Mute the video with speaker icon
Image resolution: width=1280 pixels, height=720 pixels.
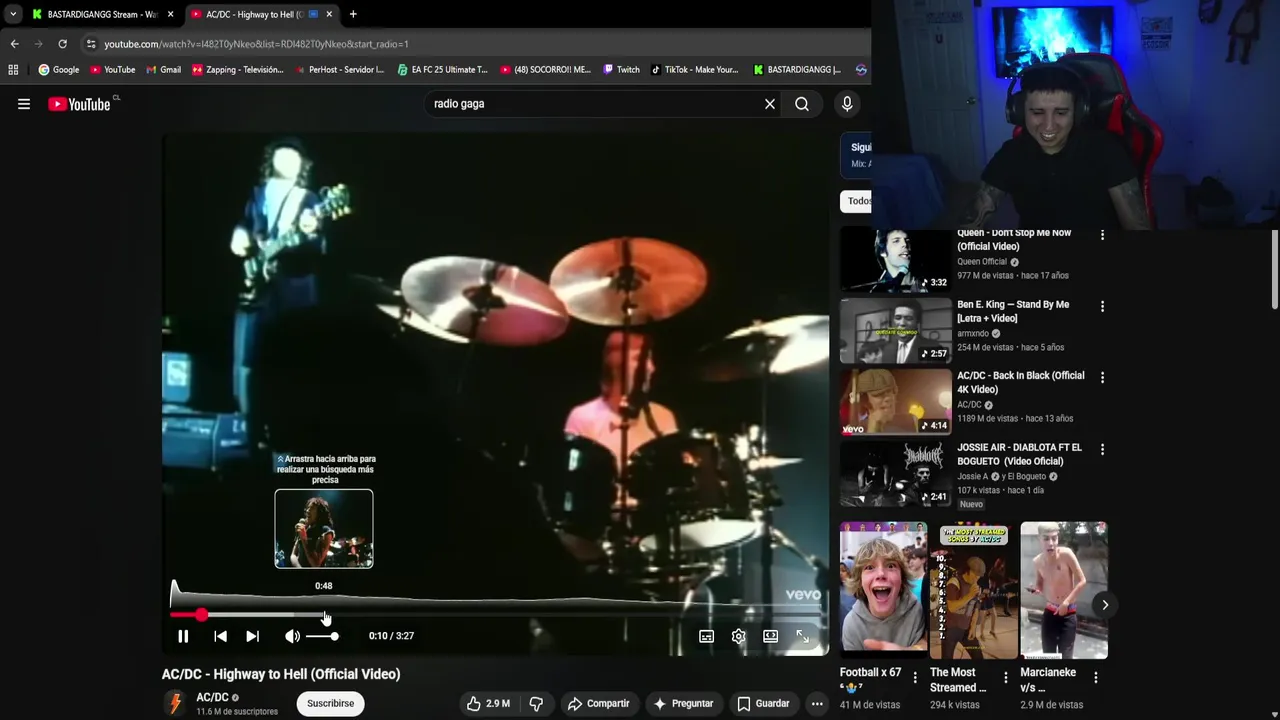click(x=292, y=636)
